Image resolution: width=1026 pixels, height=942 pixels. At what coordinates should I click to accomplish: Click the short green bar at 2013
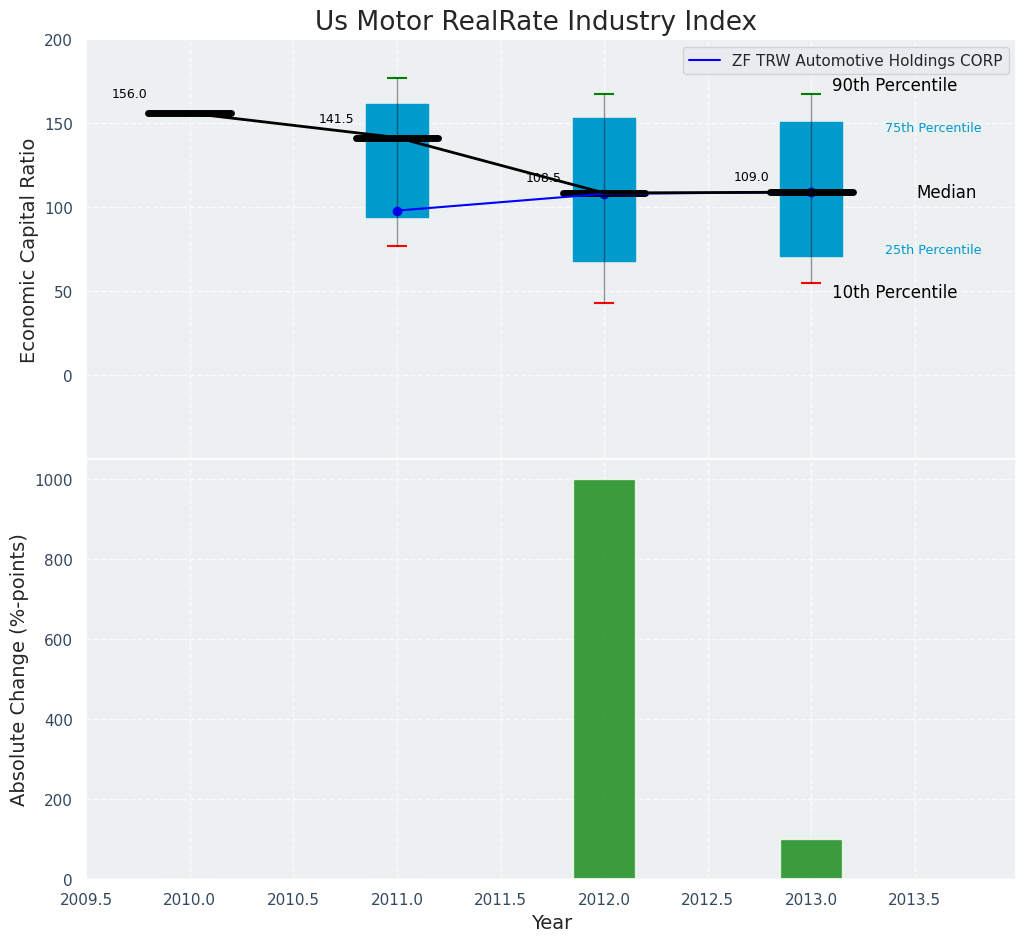(x=811, y=859)
